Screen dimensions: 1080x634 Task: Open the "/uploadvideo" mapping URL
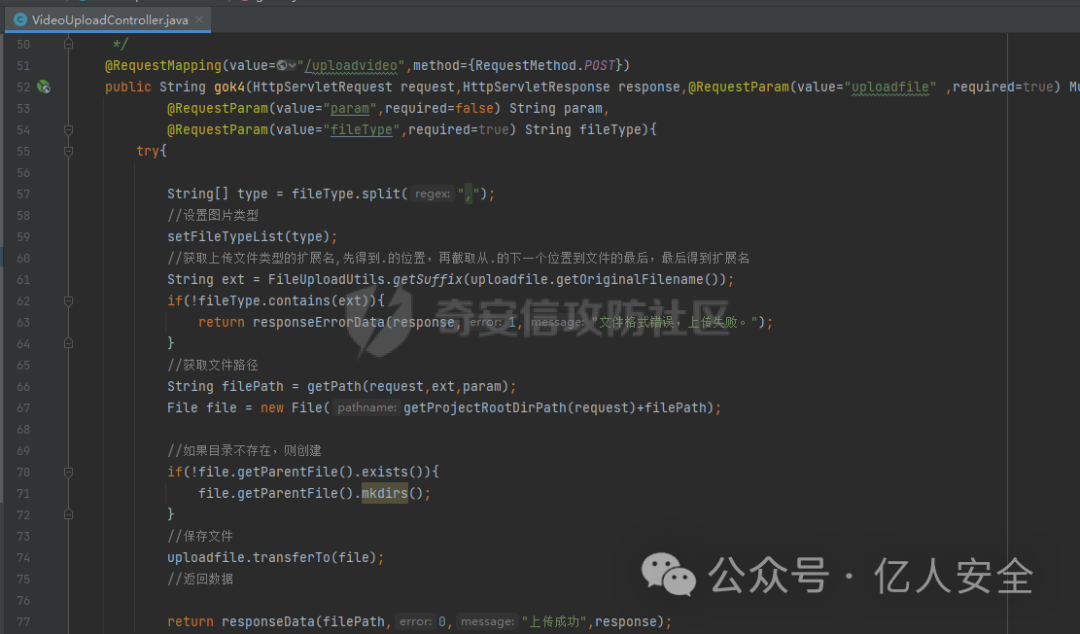click(x=351, y=65)
